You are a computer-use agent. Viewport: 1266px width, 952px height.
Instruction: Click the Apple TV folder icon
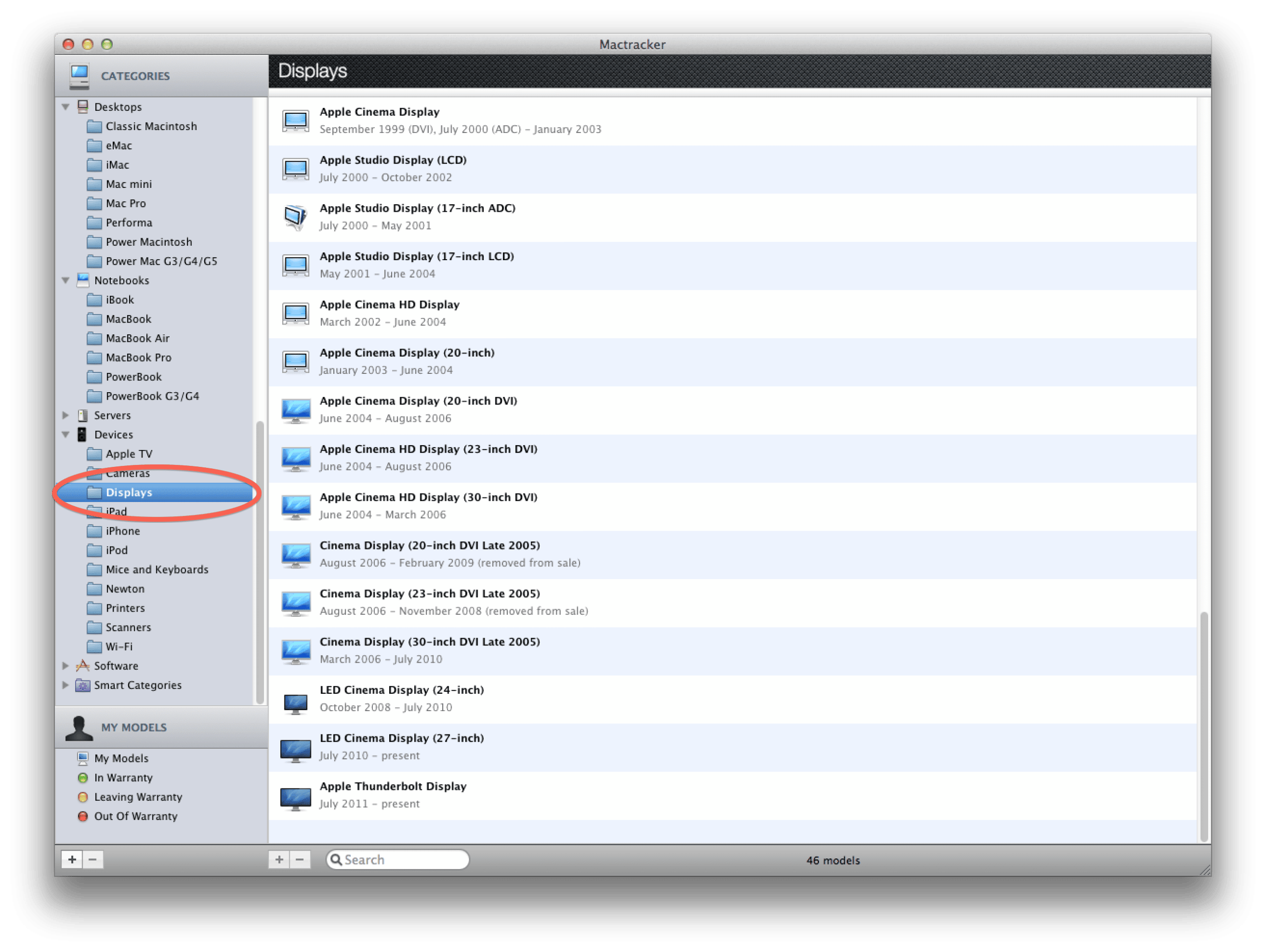point(94,454)
